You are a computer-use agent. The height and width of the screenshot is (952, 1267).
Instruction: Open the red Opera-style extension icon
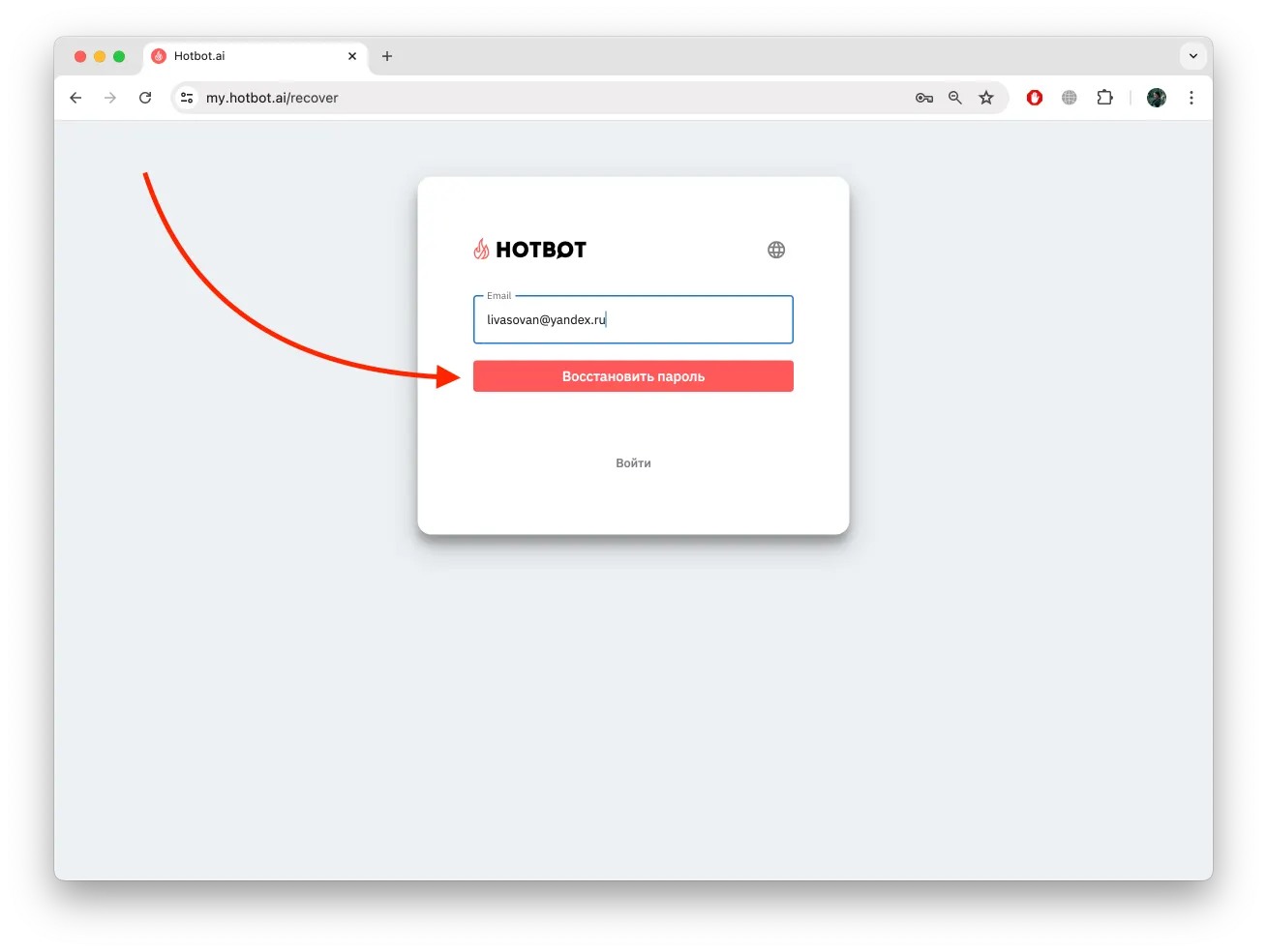(1035, 98)
